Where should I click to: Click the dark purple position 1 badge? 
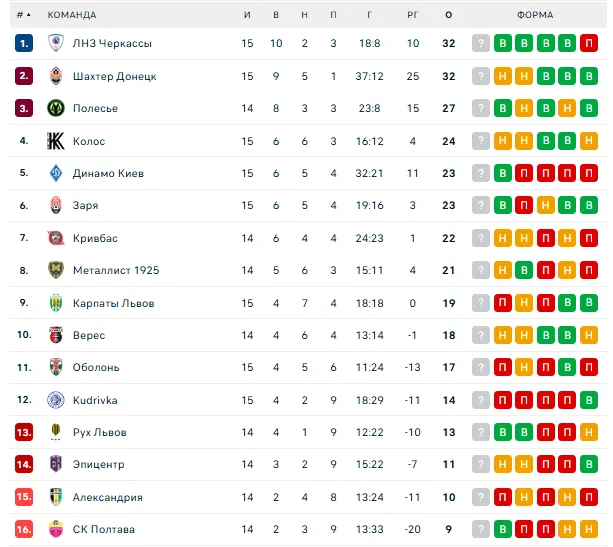24,43
